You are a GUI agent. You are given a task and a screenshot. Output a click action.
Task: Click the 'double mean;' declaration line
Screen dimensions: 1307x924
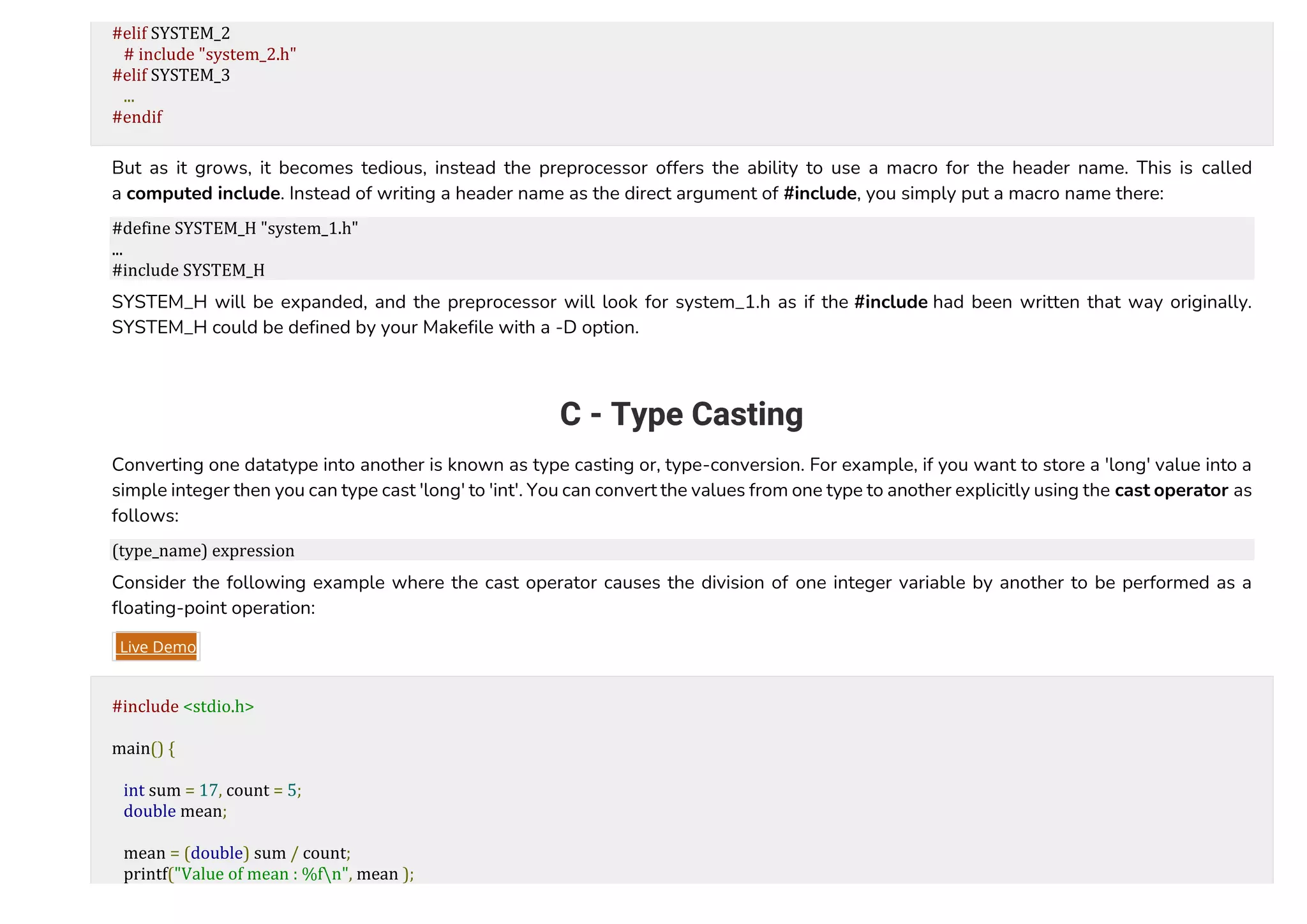click(x=176, y=811)
